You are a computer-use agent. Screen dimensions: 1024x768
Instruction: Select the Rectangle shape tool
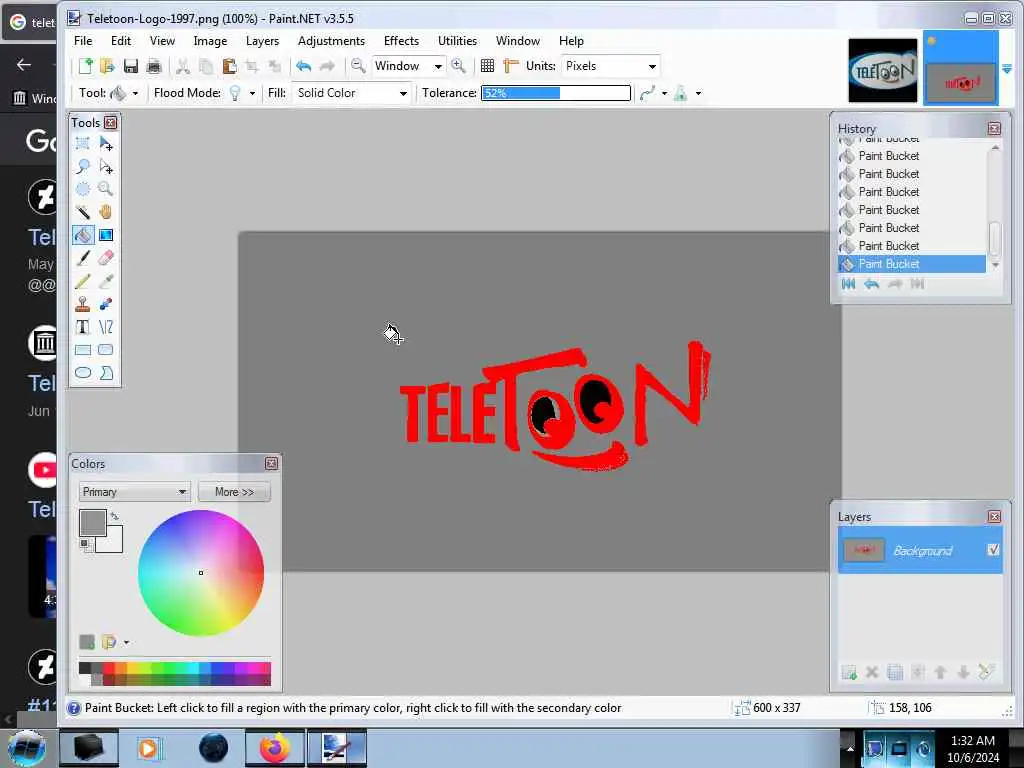click(x=83, y=350)
